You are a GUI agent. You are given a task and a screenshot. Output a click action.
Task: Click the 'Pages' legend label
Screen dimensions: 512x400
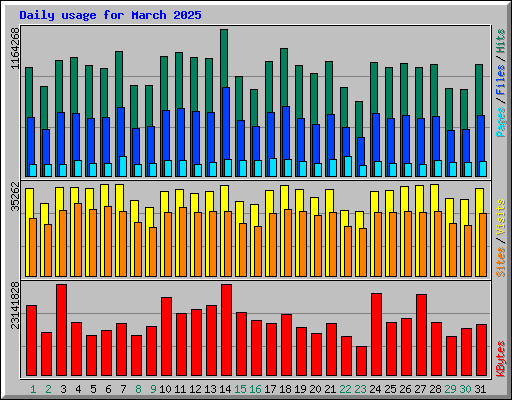[501, 122]
